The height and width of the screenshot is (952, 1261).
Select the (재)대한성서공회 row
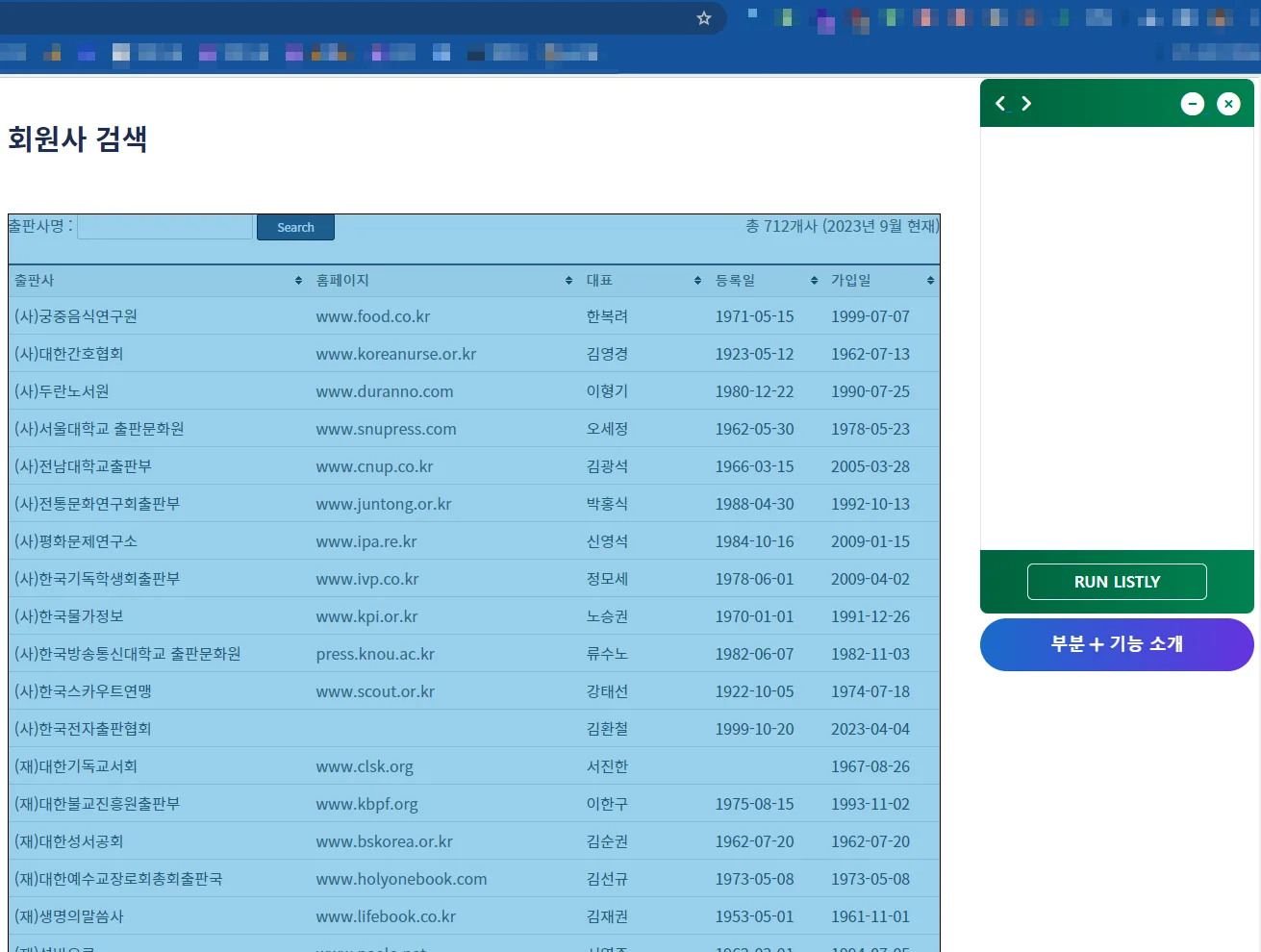(x=69, y=841)
